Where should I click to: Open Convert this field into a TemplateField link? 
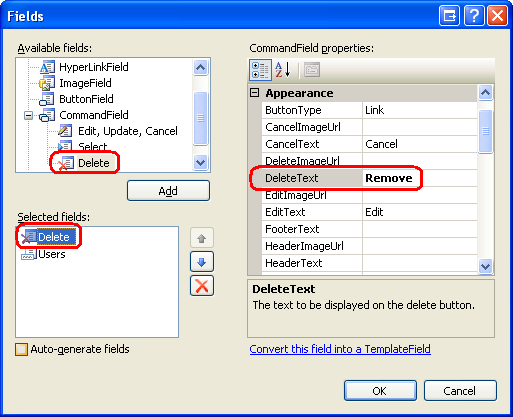pos(340,349)
